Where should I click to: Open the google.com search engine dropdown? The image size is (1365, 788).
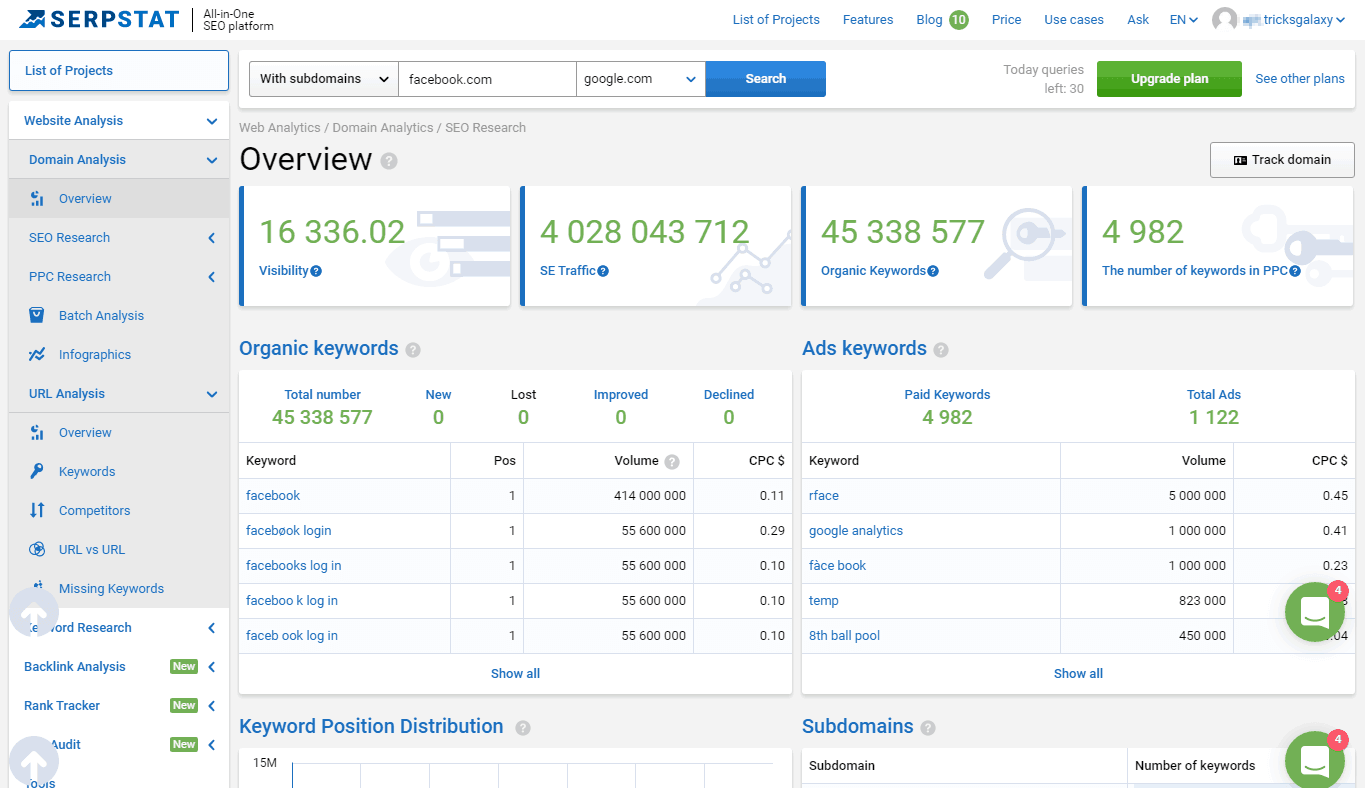[x=640, y=79]
